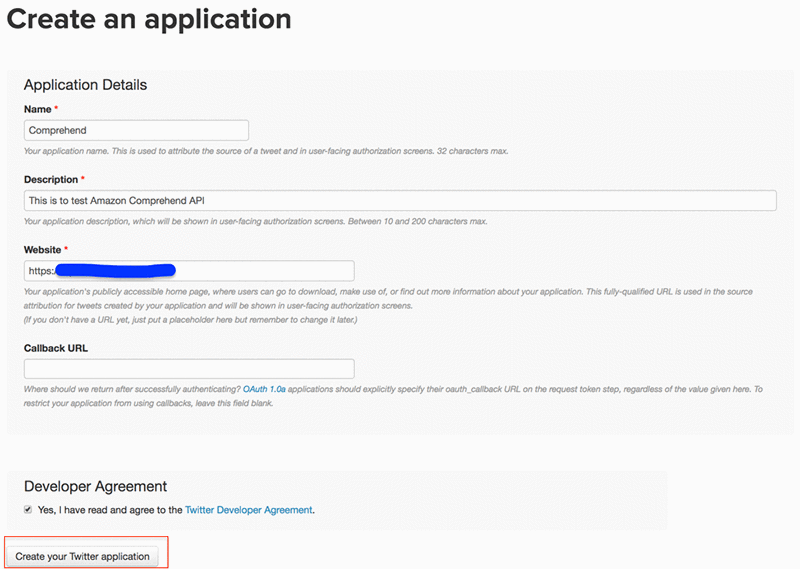Click the empty Callback URL field

[189, 368]
